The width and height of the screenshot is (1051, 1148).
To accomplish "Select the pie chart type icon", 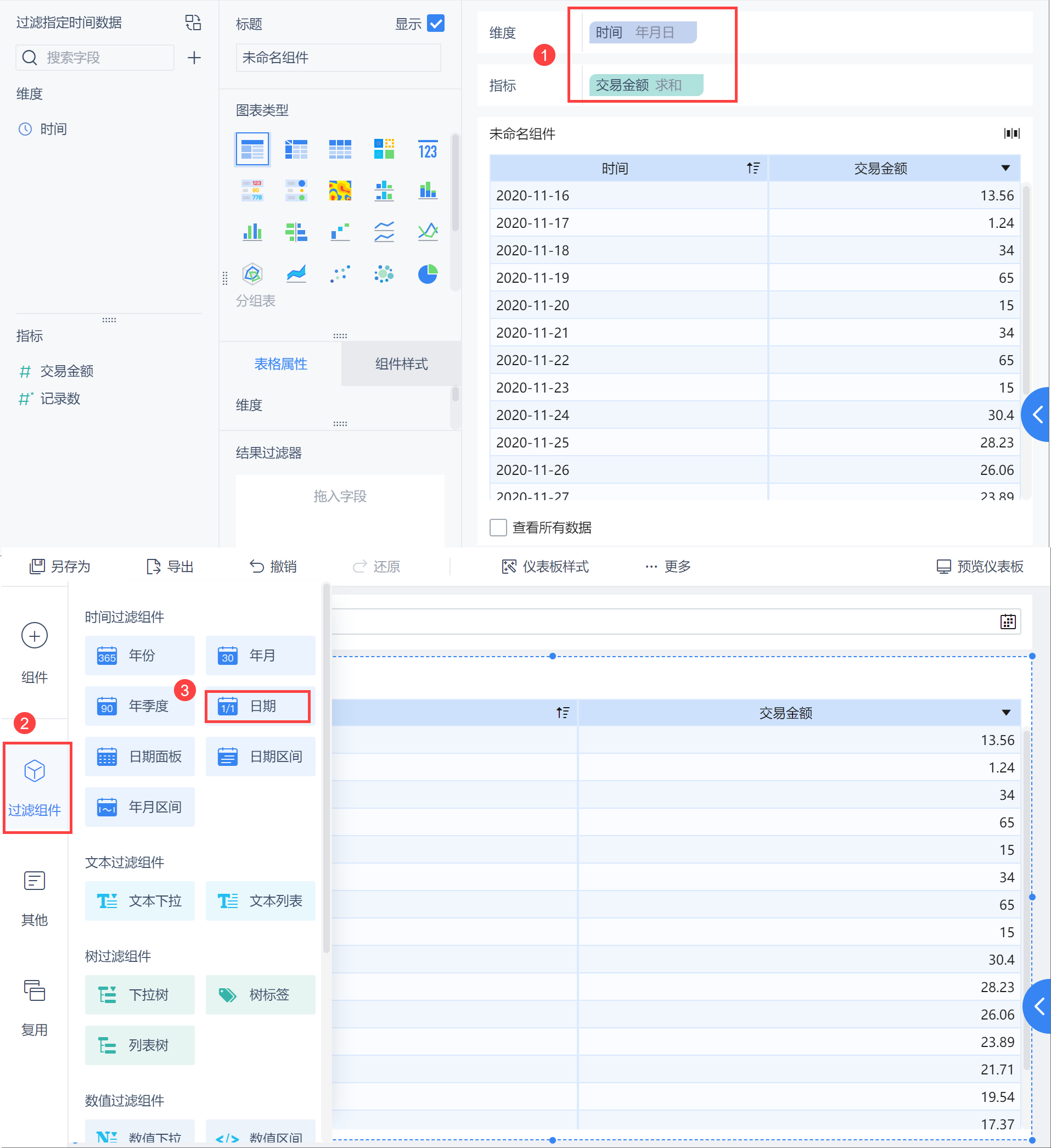I will [428, 274].
